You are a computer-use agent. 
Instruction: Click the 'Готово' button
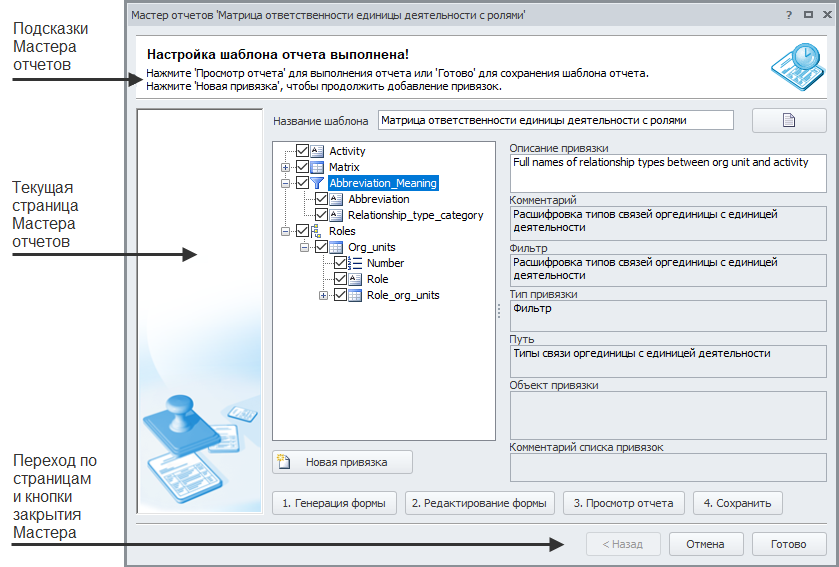click(x=788, y=544)
